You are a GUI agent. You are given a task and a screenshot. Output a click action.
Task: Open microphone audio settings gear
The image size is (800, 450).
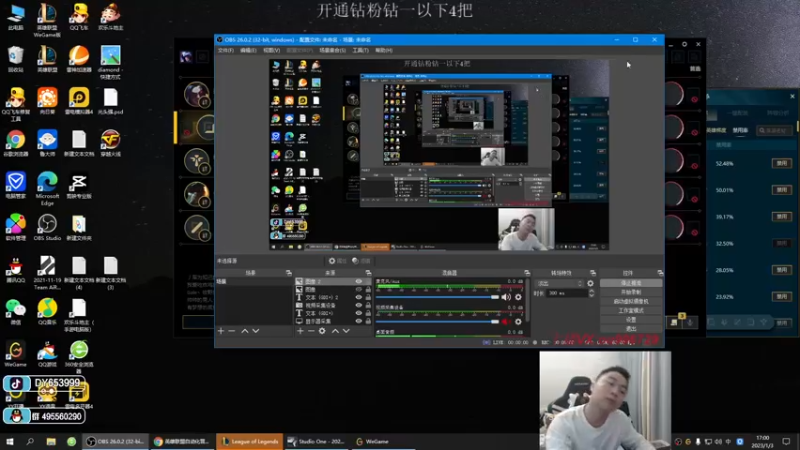[x=518, y=297]
